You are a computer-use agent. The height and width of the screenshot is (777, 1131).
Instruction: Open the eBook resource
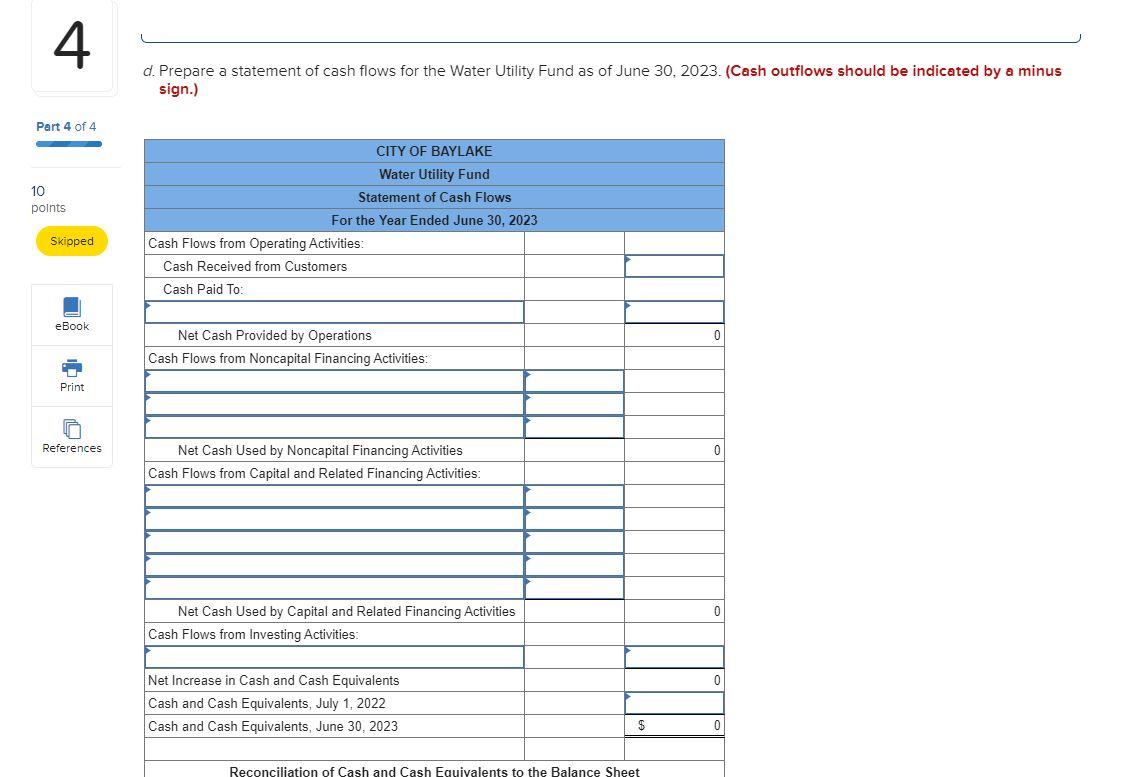pyautogui.click(x=71, y=313)
